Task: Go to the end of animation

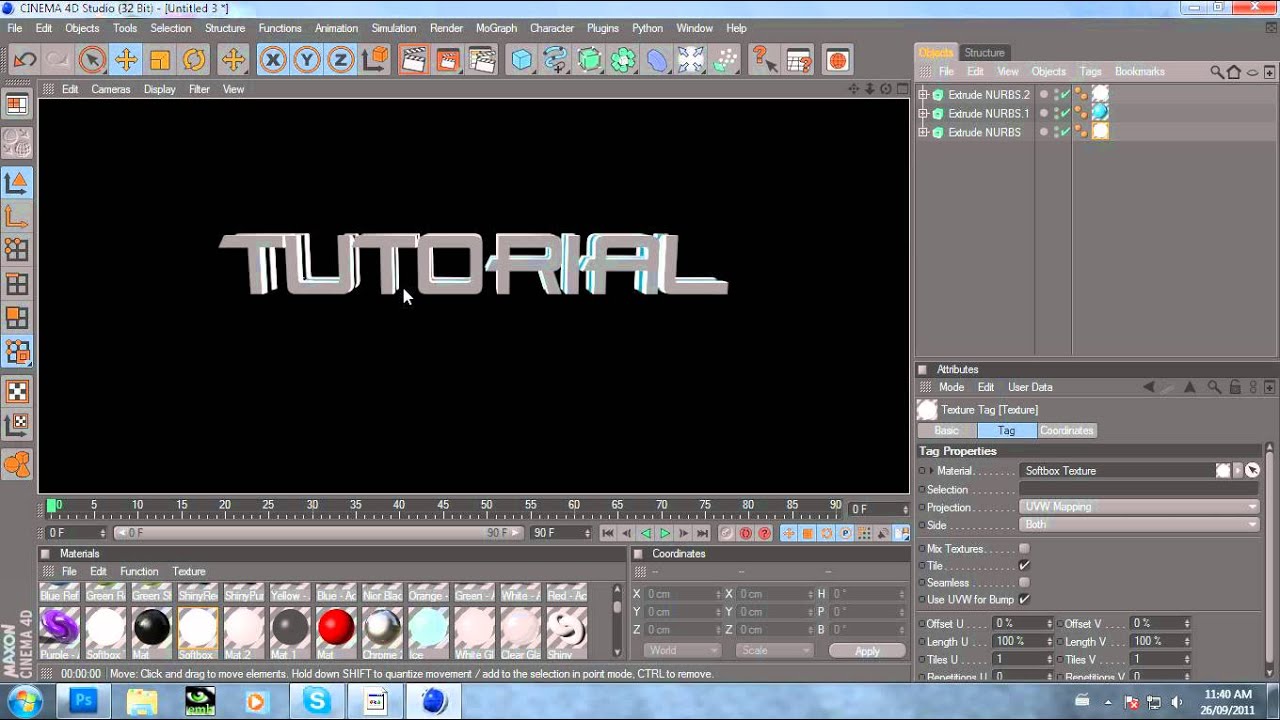Action: click(702, 534)
